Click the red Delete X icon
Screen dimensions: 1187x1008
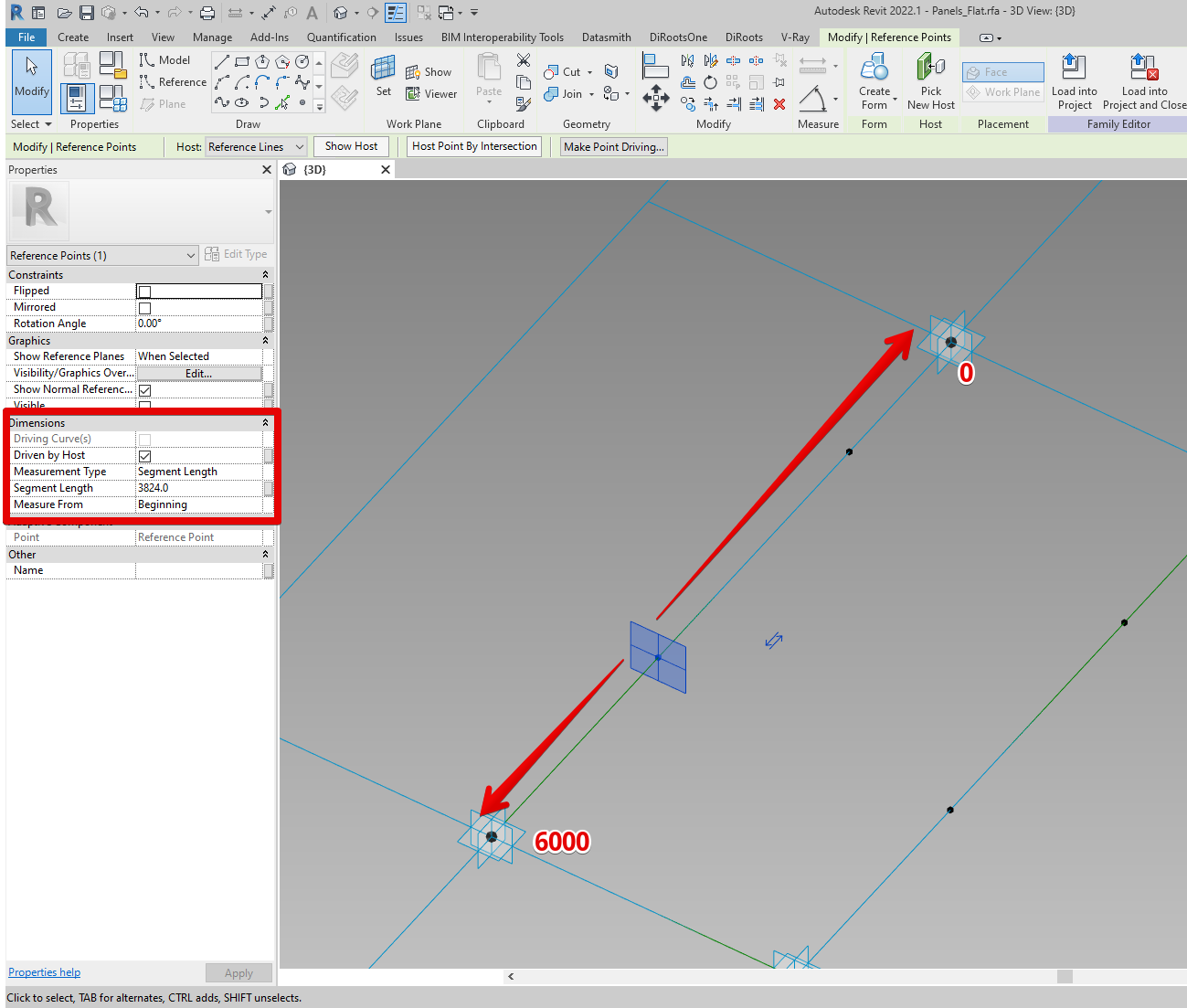click(x=779, y=104)
